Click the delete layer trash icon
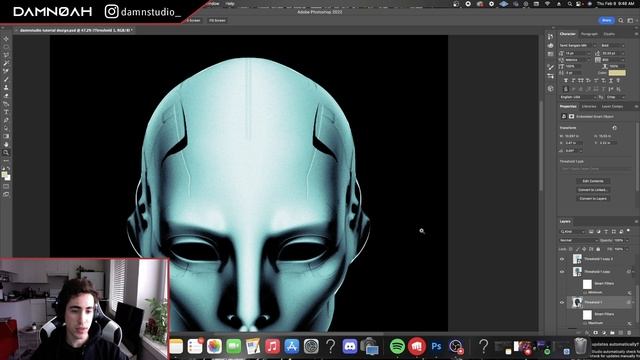The height and width of the screenshot is (360, 640). tap(629, 333)
